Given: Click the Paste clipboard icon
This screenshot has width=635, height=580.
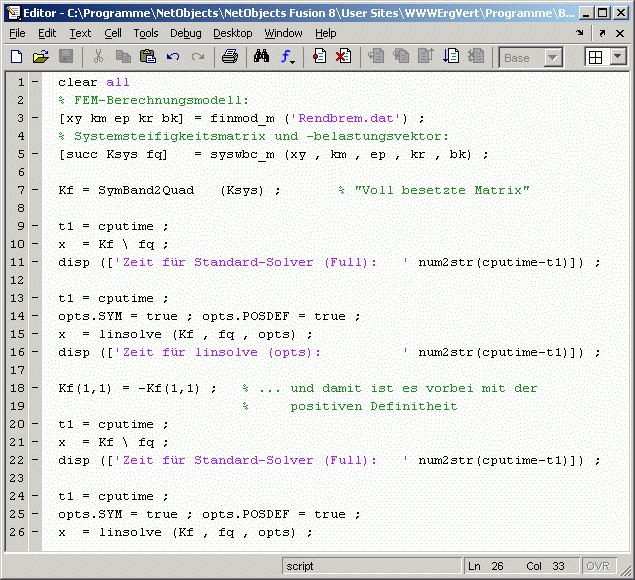Looking at the screenshot, I should pyautogui.click(x=148, y=57).
